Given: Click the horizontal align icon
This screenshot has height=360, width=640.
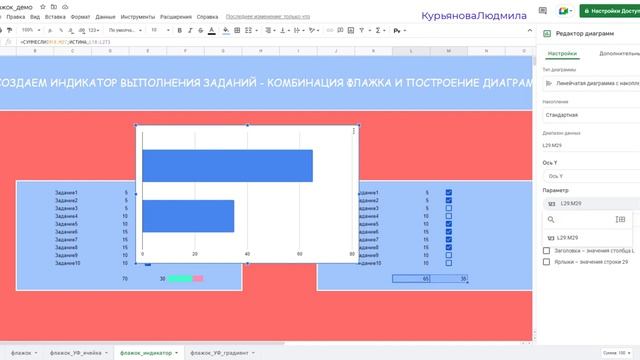Looking at the screenshot, I should [268, 30].
